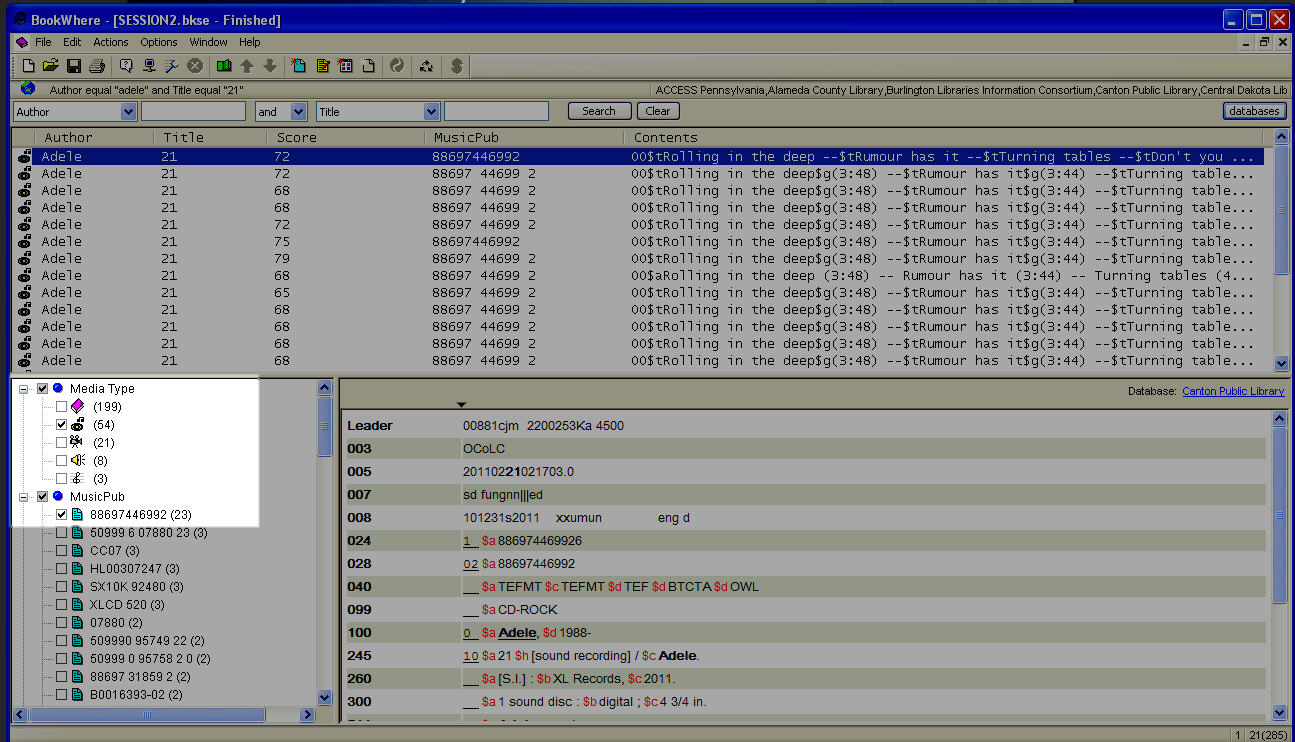1295x742 pixels.
Task: Click the Clear button
Action: pos(657,111)
